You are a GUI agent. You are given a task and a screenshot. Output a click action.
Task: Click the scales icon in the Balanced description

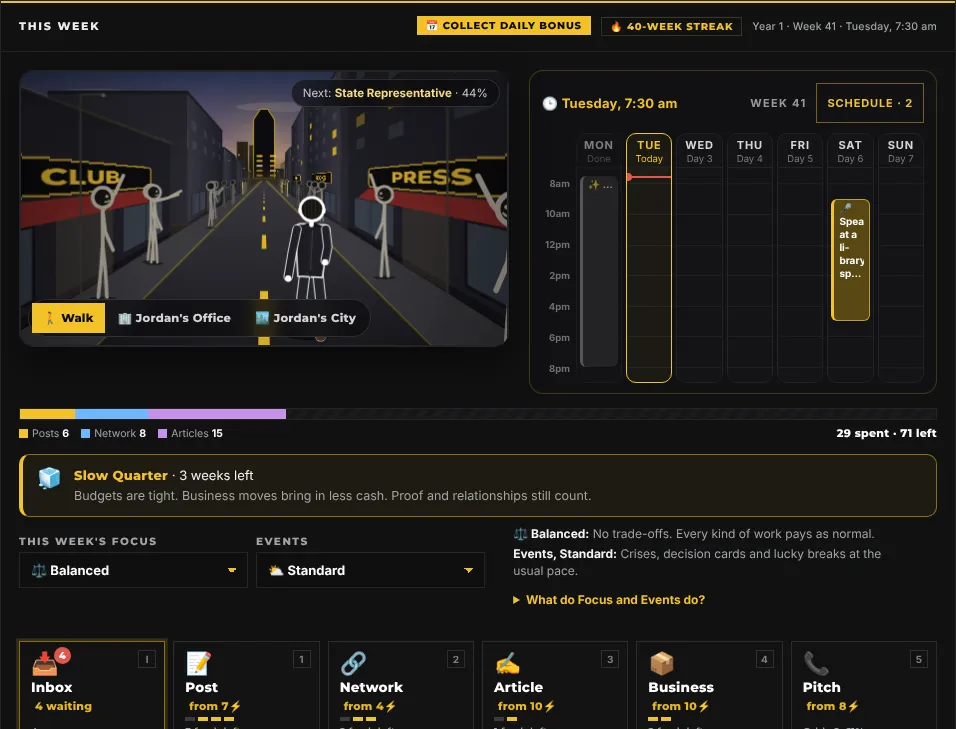coord(520,534)
